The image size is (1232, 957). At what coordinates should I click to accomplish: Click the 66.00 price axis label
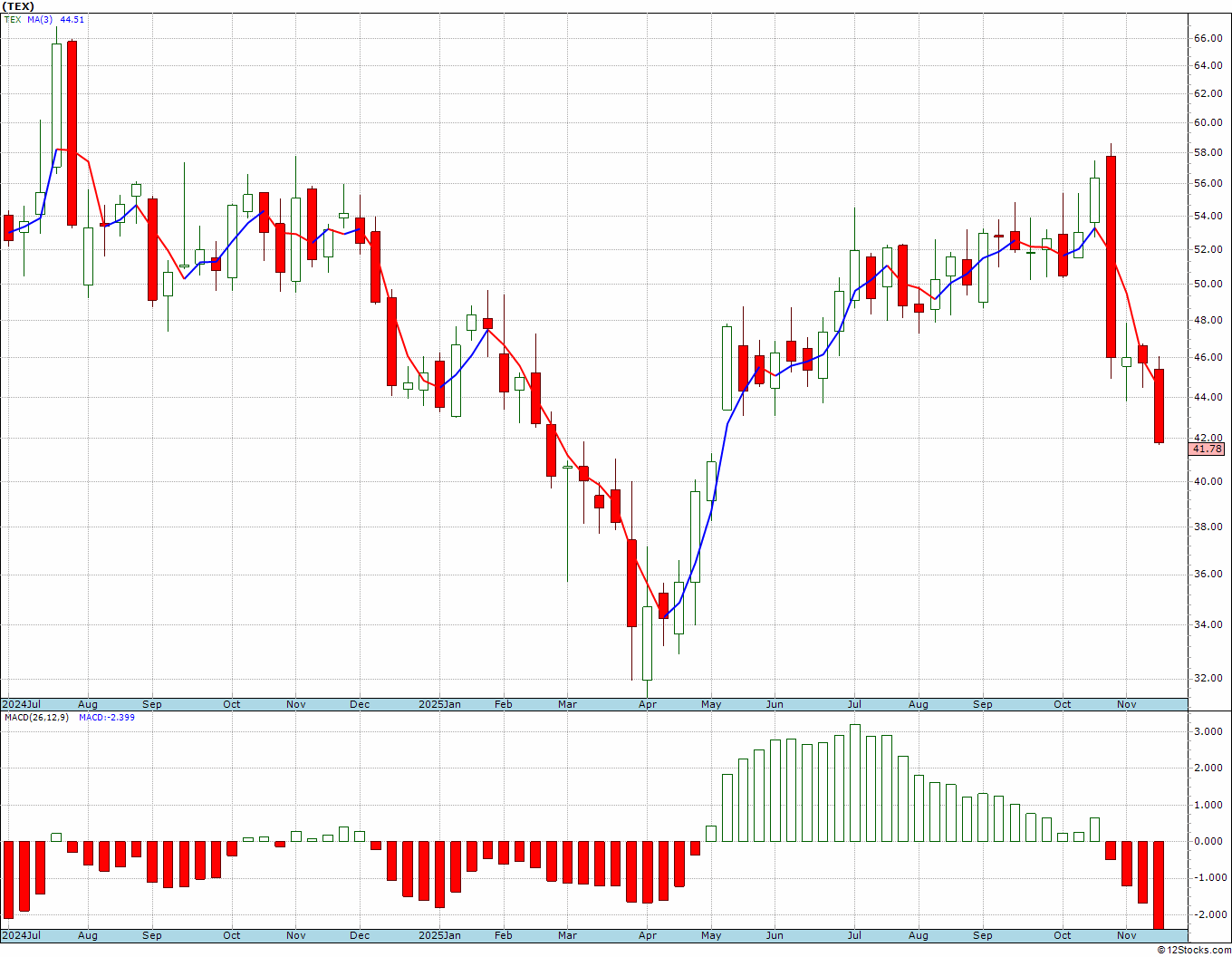coord(1208,38)
